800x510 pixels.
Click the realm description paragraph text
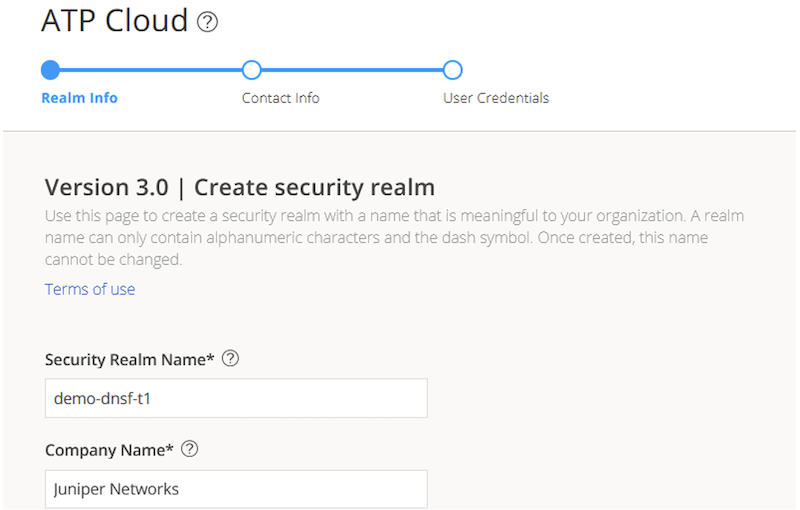coord(394,238)
